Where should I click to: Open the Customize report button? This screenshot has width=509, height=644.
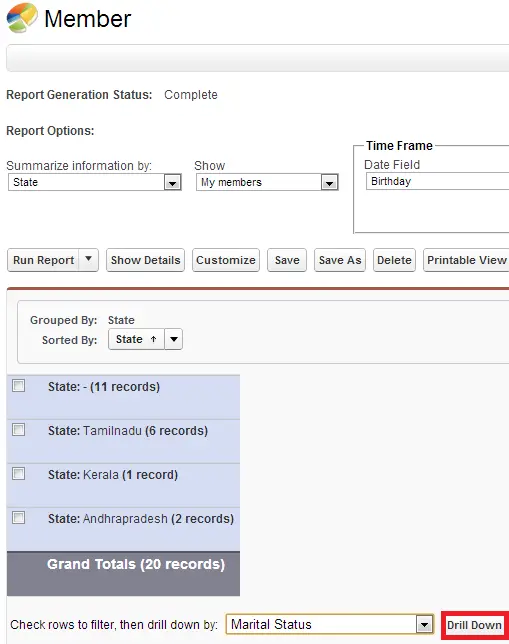click(226, 260)
